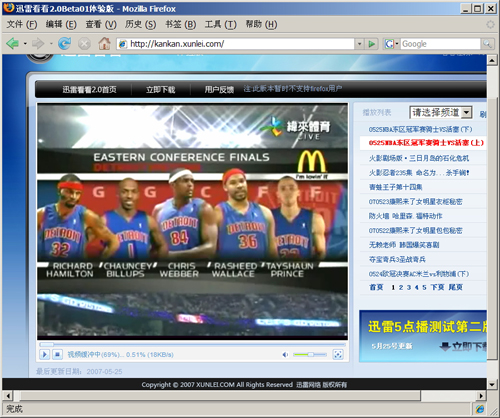500x418 pixels.
Task: Expand the 请选择频道 channel dropdown
Action: pos(441,112)
